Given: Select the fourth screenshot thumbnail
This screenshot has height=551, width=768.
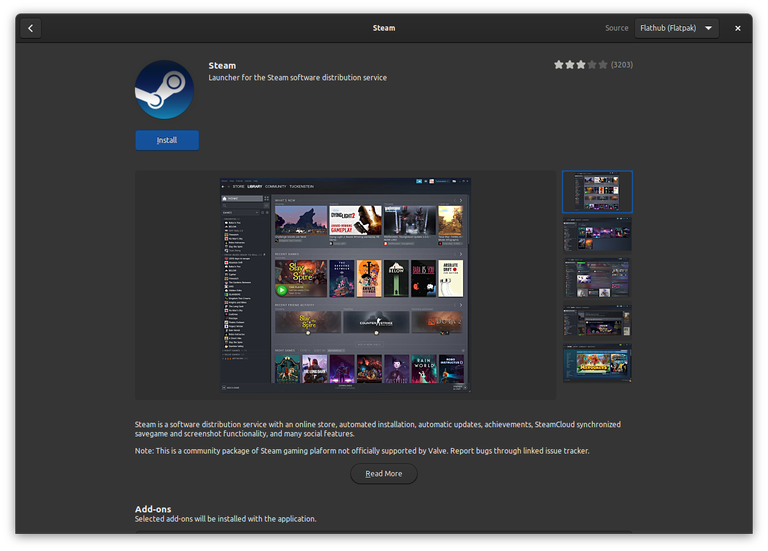Looking at the screenshot, I should coord(597,321).
